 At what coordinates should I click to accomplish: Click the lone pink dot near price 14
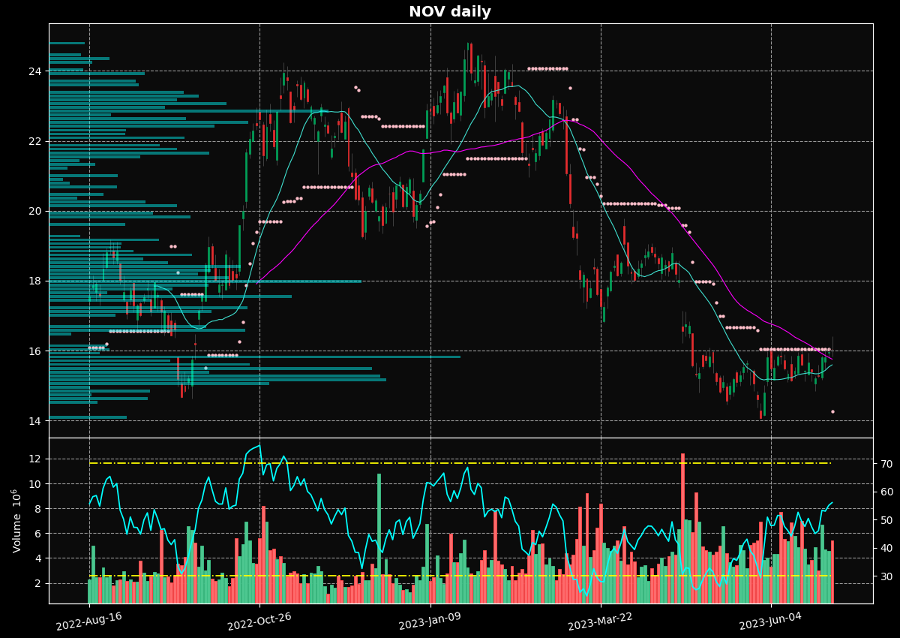832,412
